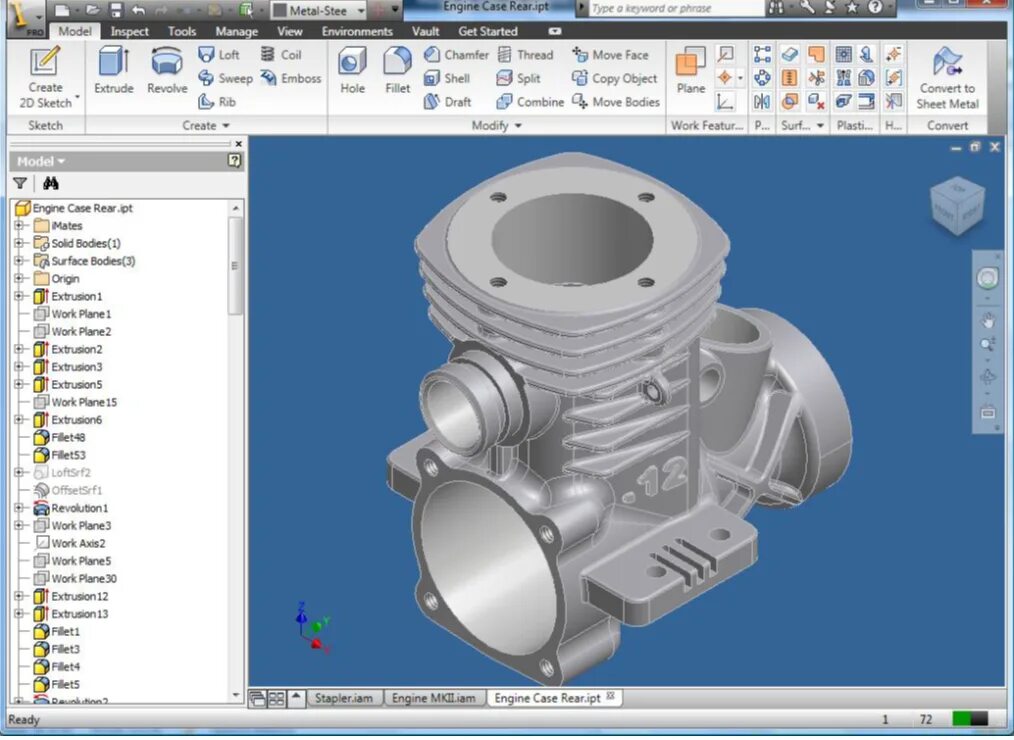Choose the Loft tool
The width and height of the screenshot is (1014, 740).
point(219,55)
